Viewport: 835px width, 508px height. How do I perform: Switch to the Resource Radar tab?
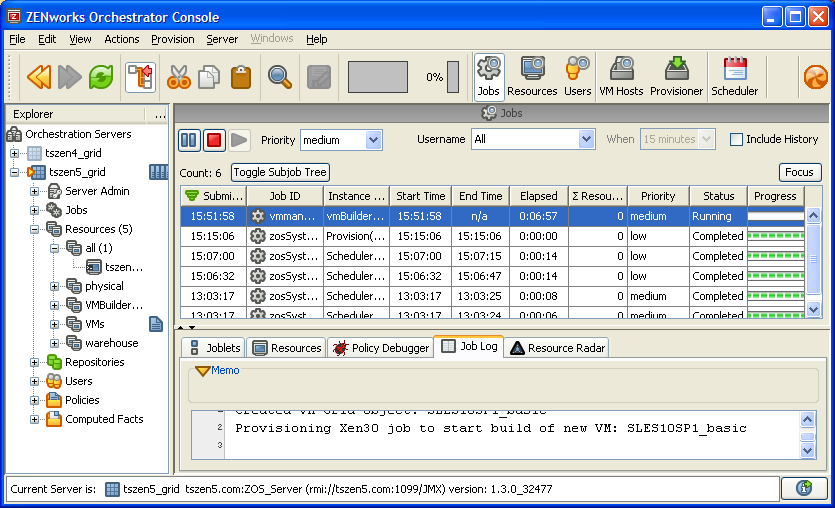(x=557, y=348)
